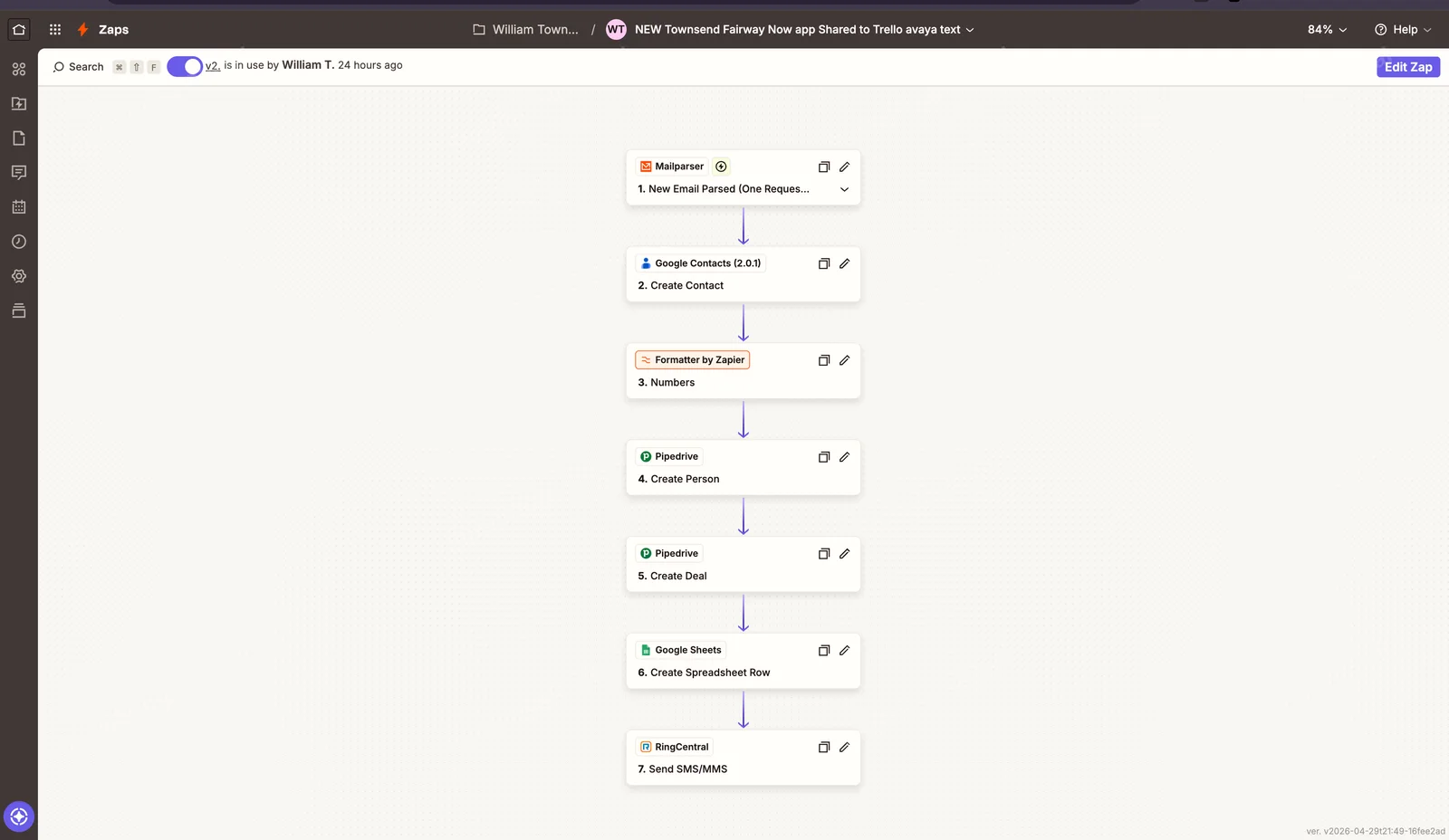Open the sidebar Zap history clock icon
The image size is (1449, 840).
19,242
